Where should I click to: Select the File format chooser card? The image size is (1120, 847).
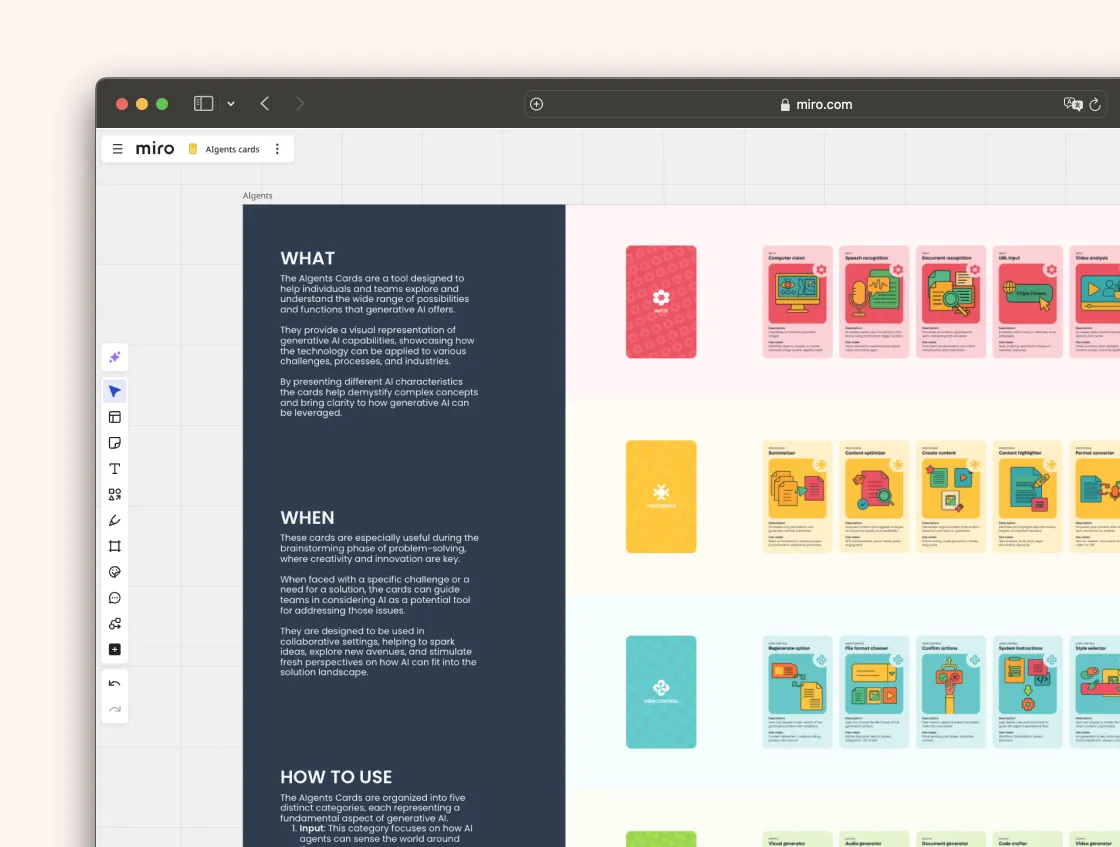click(x=874, y=692)
